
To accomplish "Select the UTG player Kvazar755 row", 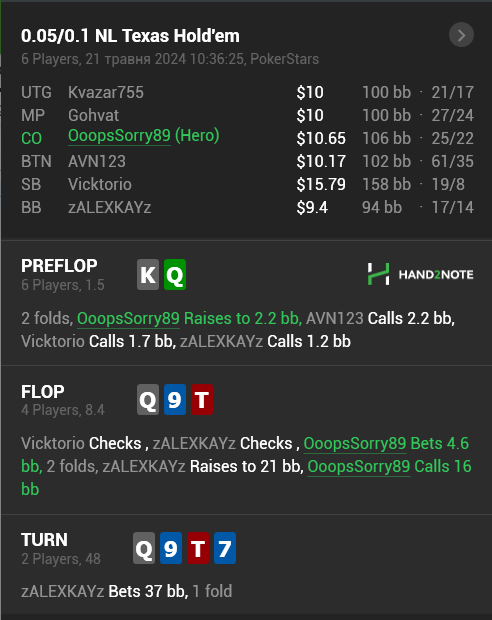I will [247, 93].
